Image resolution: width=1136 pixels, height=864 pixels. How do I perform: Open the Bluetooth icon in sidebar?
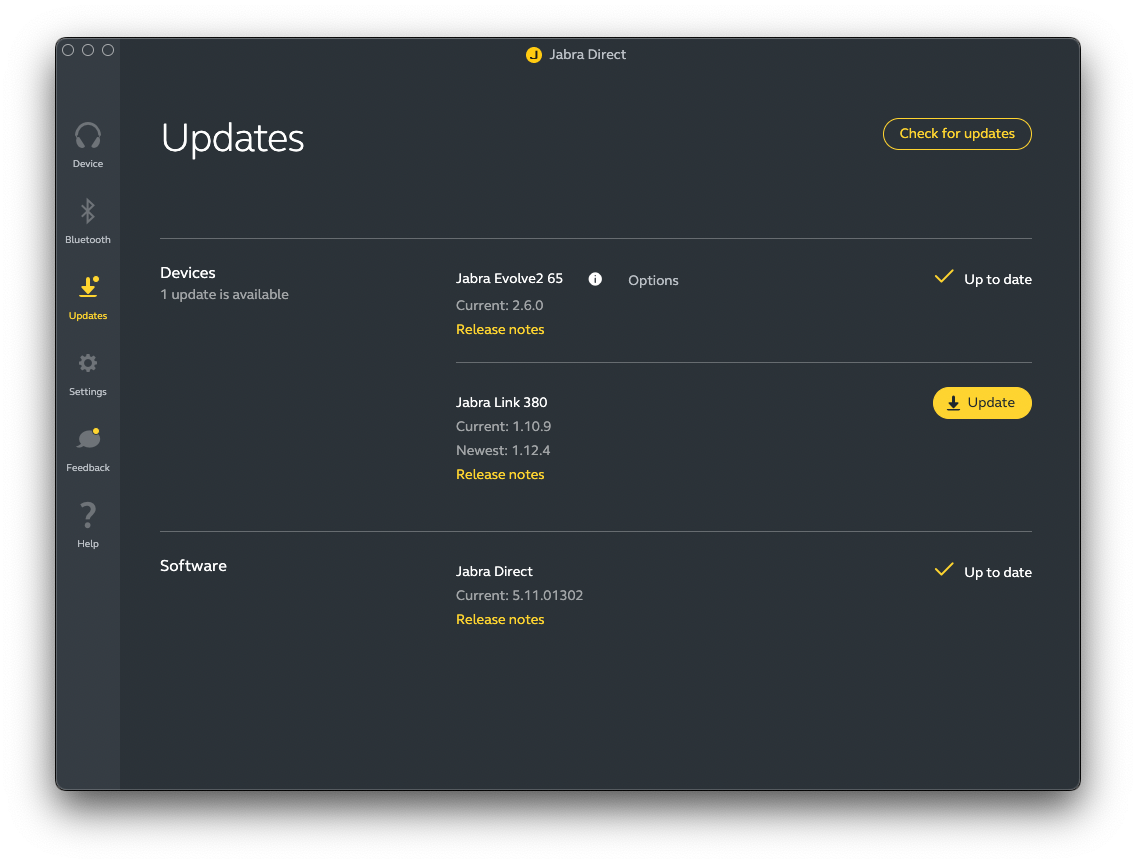[88, 211]
